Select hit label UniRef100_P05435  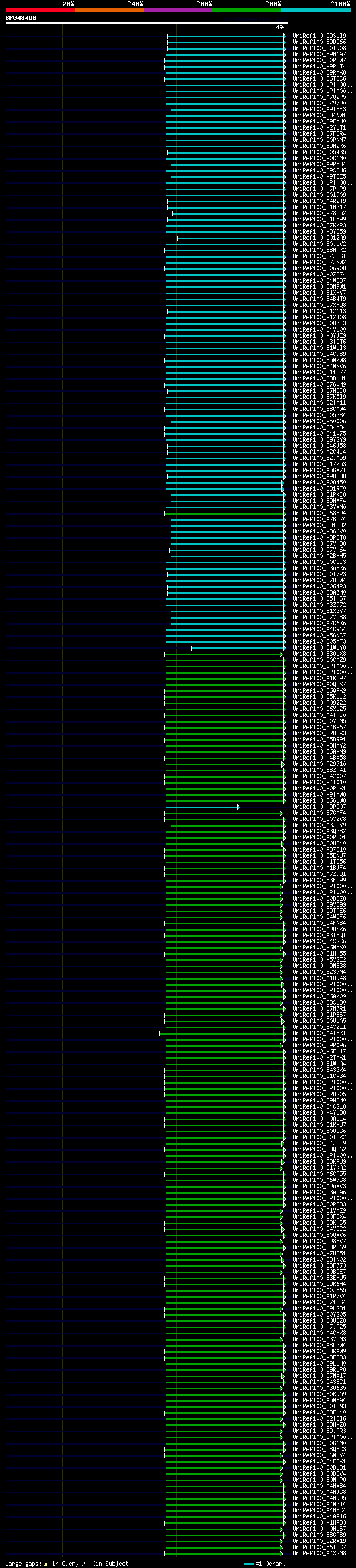pyautogui.click(x=319, y=152)
